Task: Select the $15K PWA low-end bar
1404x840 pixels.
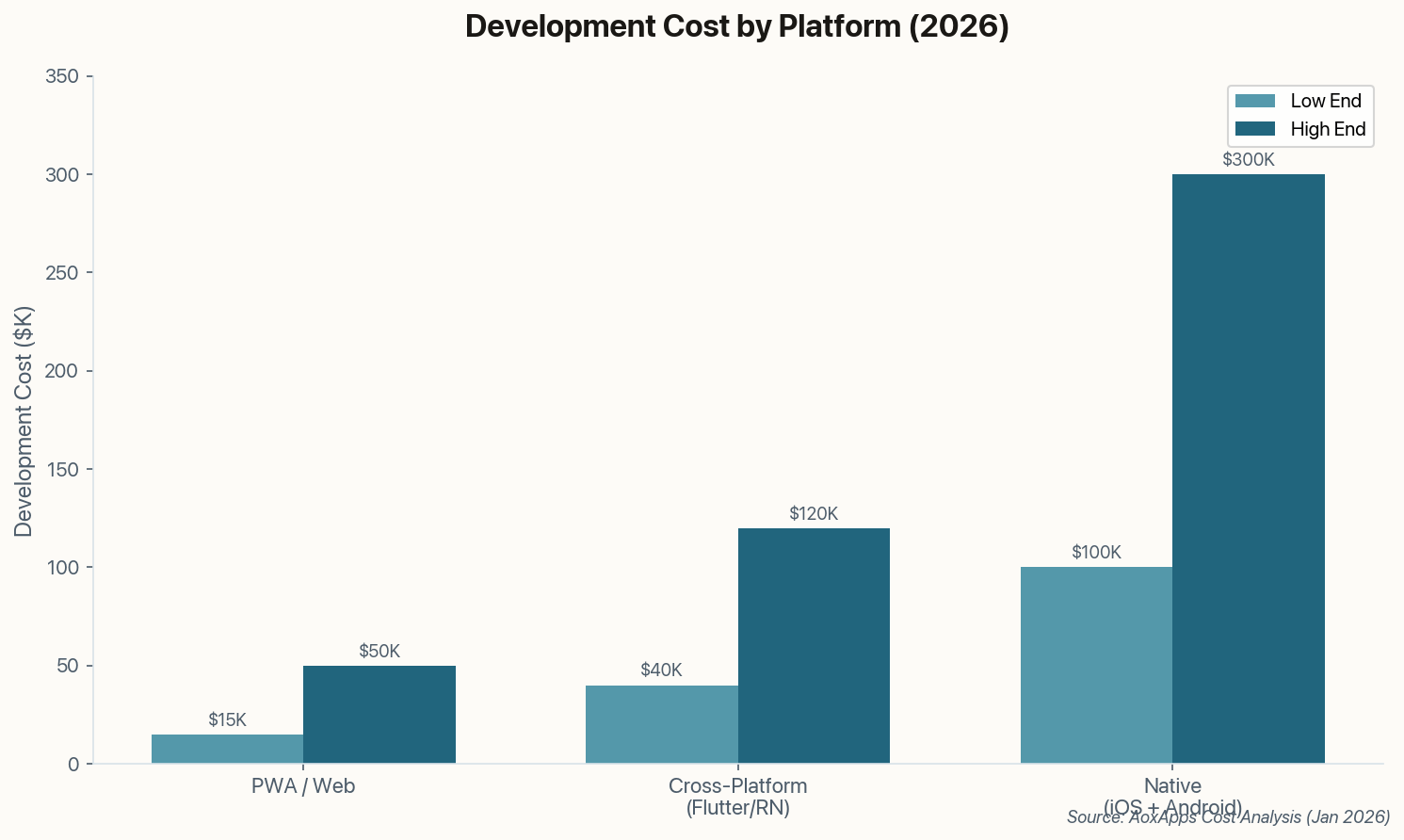Action: click(x=226, y=749)
